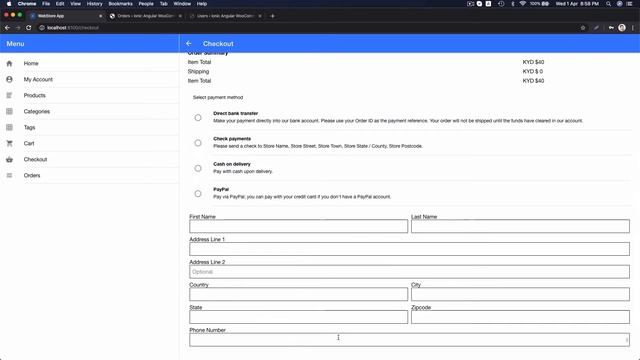Open Chrome profile avatar icon
640x360 pixels.
622,28
